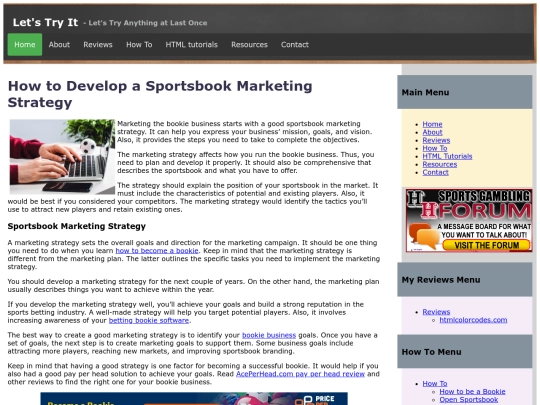The height and width of the screenshot is (405, 540).
Task: Open Contact in top navigation bar
Action: (295, 44)
